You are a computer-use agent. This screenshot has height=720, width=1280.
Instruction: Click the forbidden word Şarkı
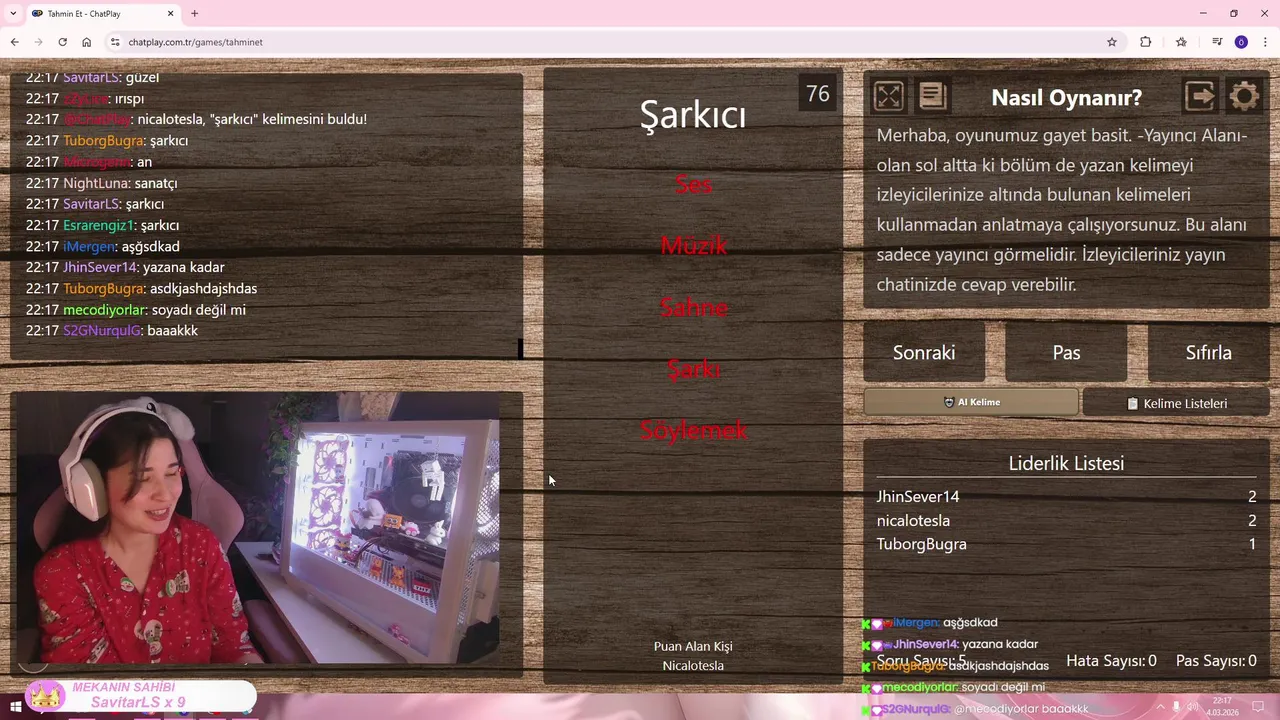(693, 369)
